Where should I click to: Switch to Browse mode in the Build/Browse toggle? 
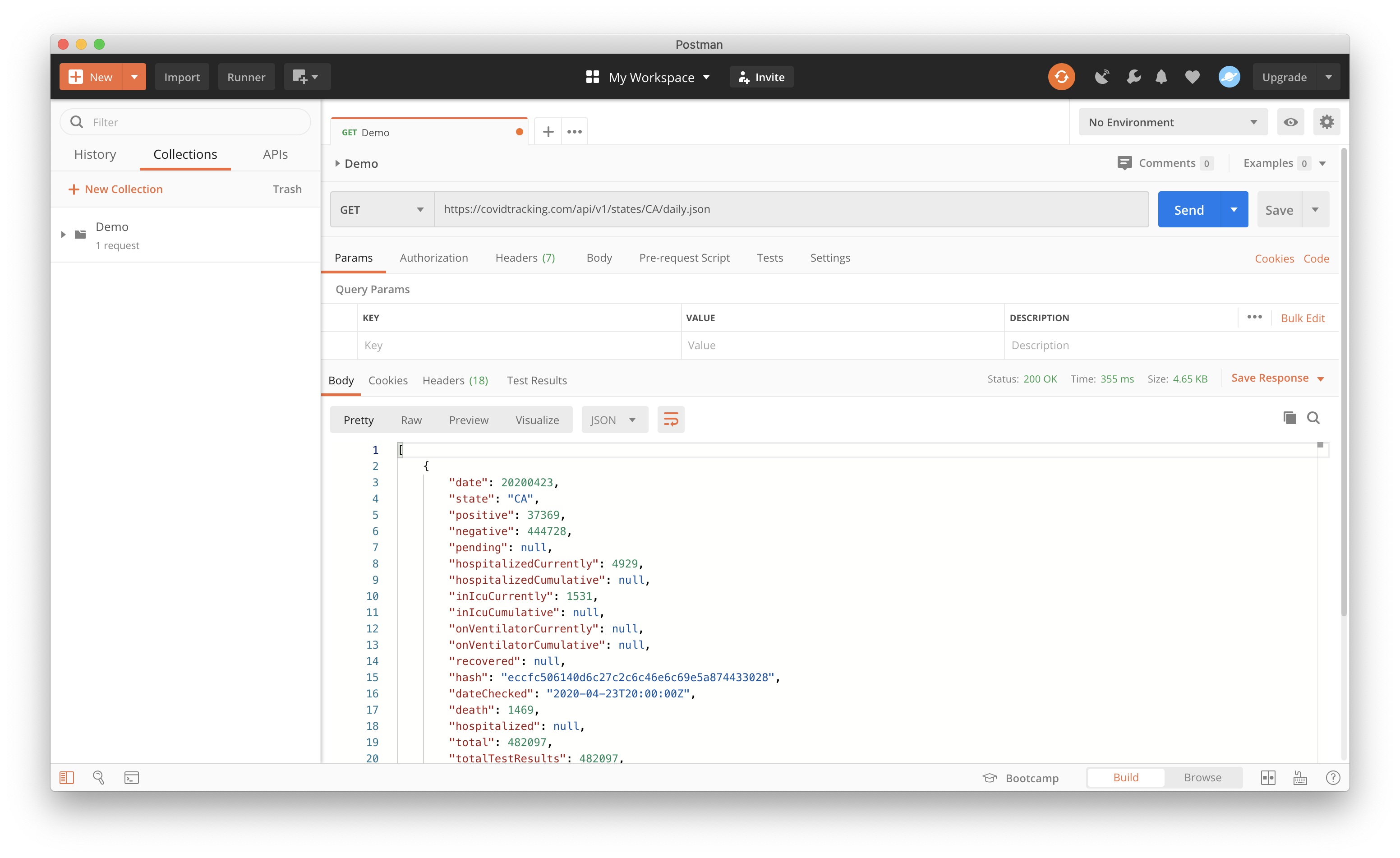1202,777
